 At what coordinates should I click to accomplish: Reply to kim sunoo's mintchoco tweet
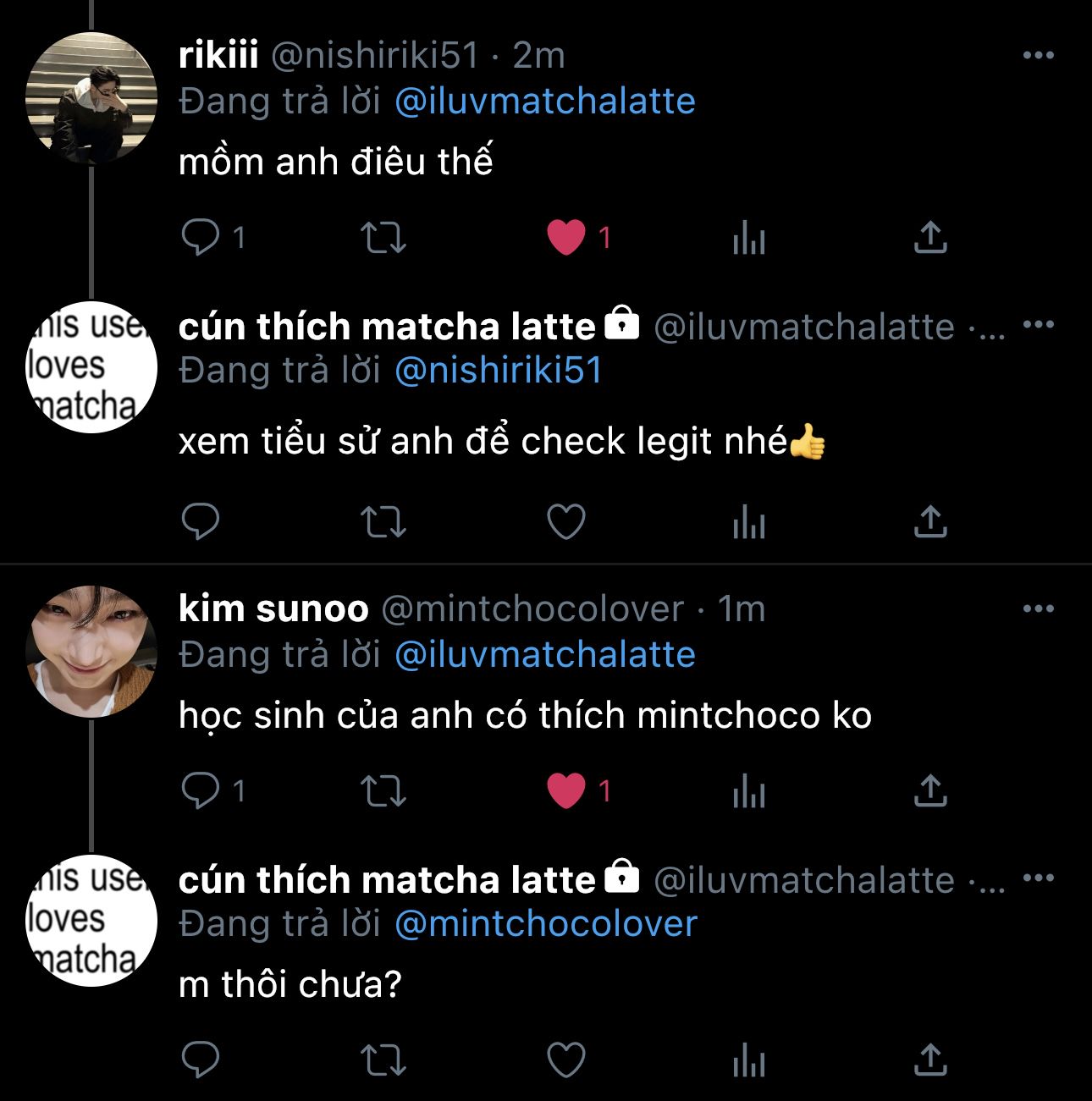pyautogui.click(x=201, y=791)
